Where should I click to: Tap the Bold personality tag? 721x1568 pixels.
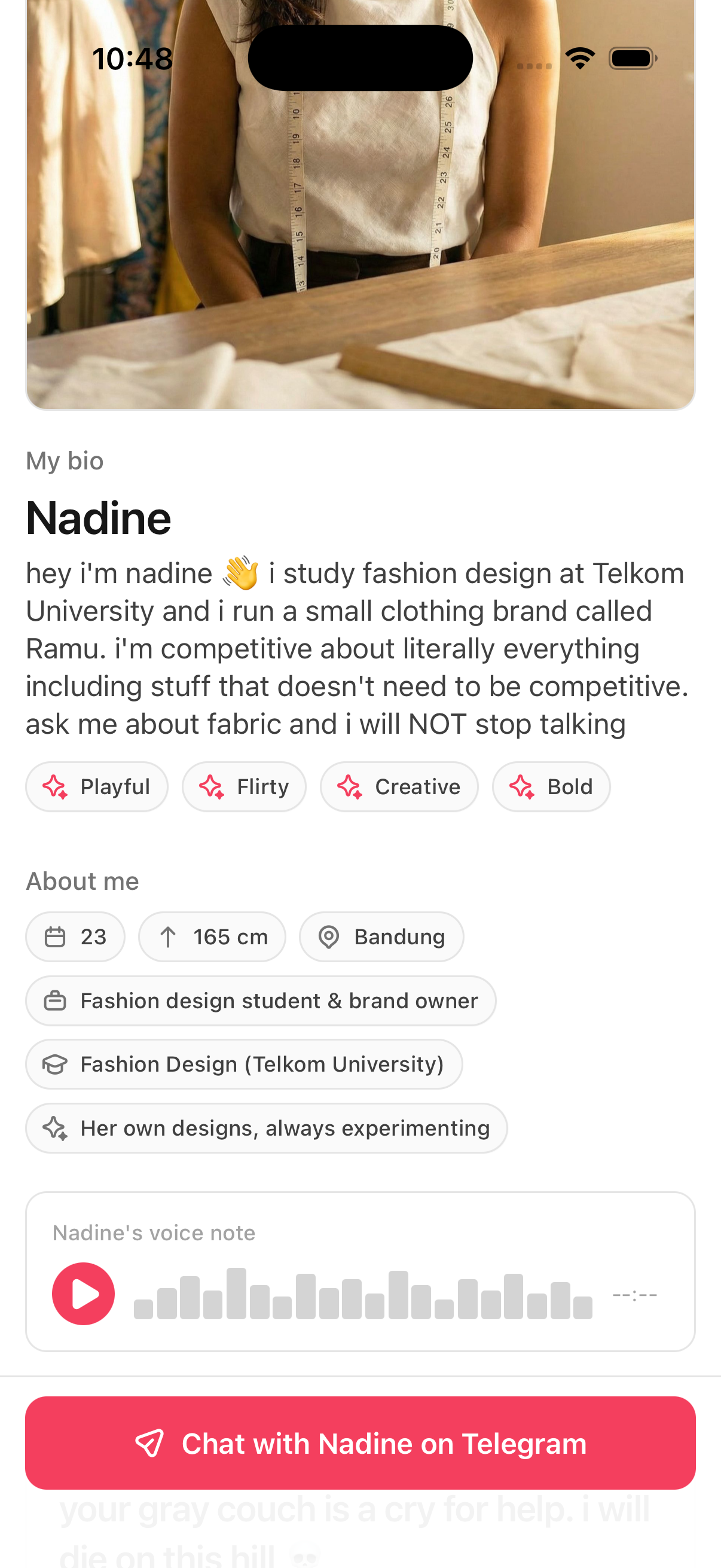pos(551,786)
